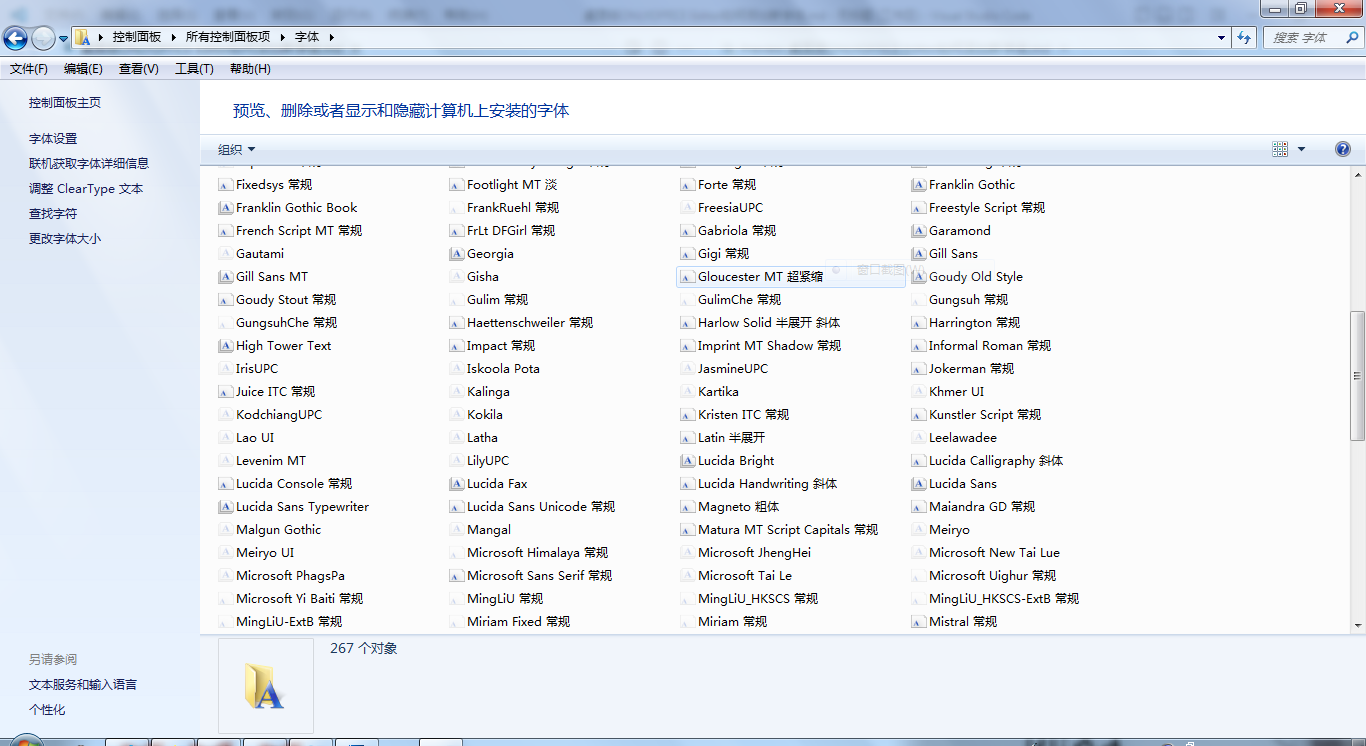Click the change view icon button
1366x746 pixels.
point(1280,149)
